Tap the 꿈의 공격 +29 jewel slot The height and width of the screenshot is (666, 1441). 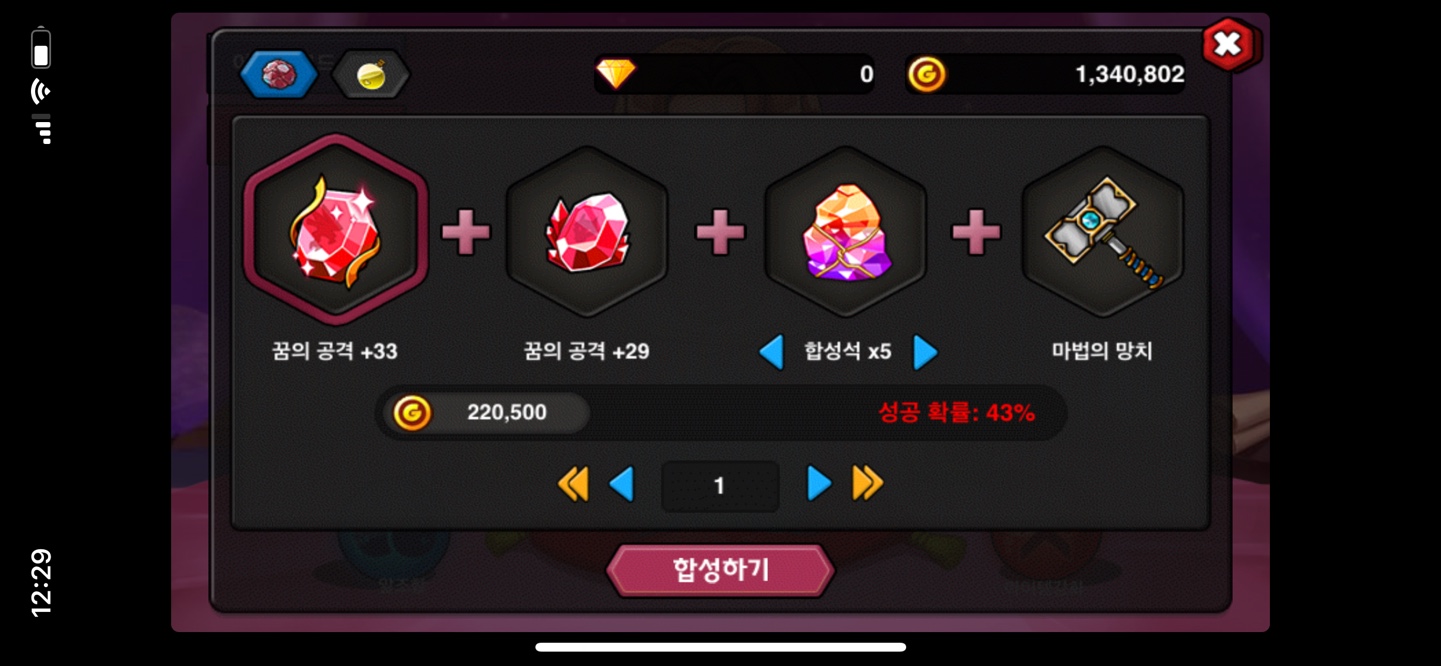pos(587,232)
